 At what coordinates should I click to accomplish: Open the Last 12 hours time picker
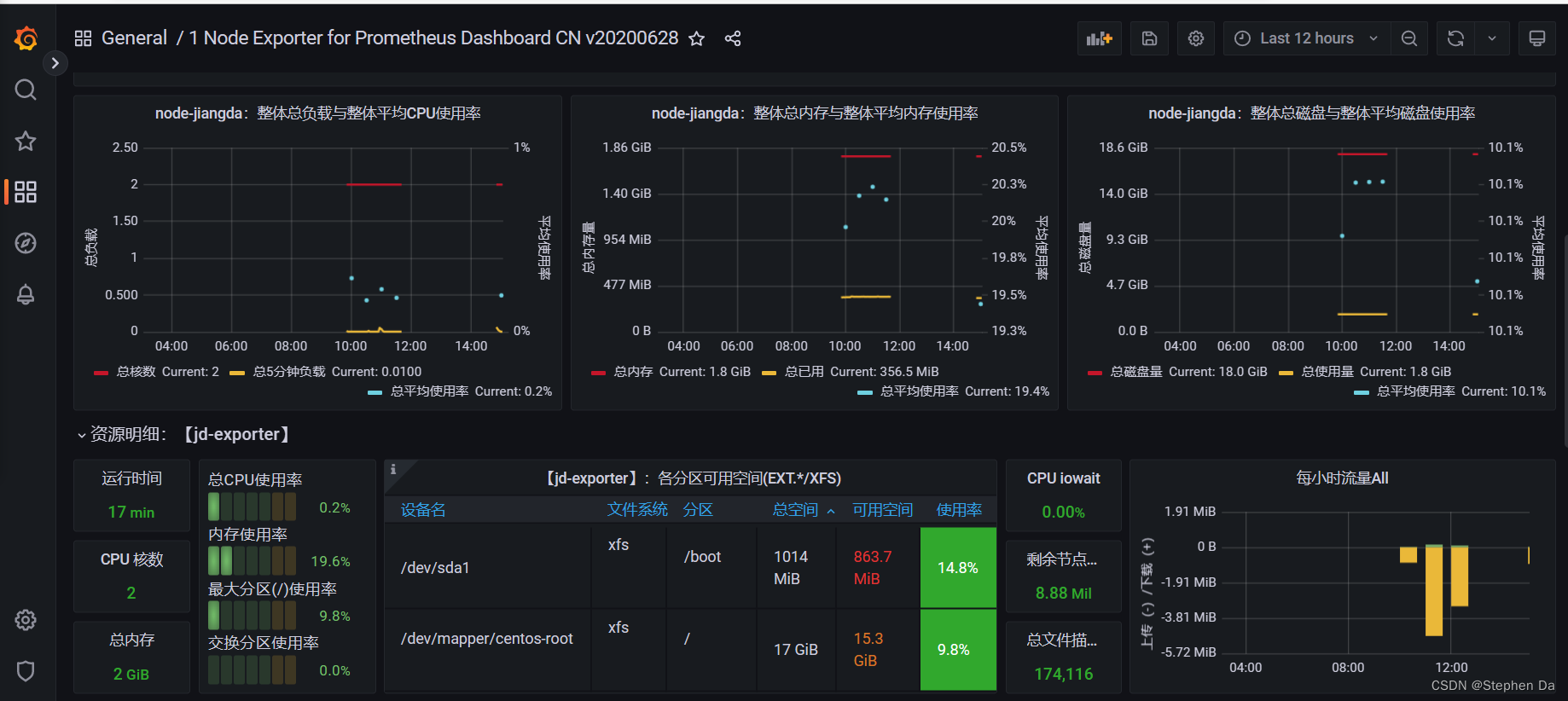click(1306, 38)
